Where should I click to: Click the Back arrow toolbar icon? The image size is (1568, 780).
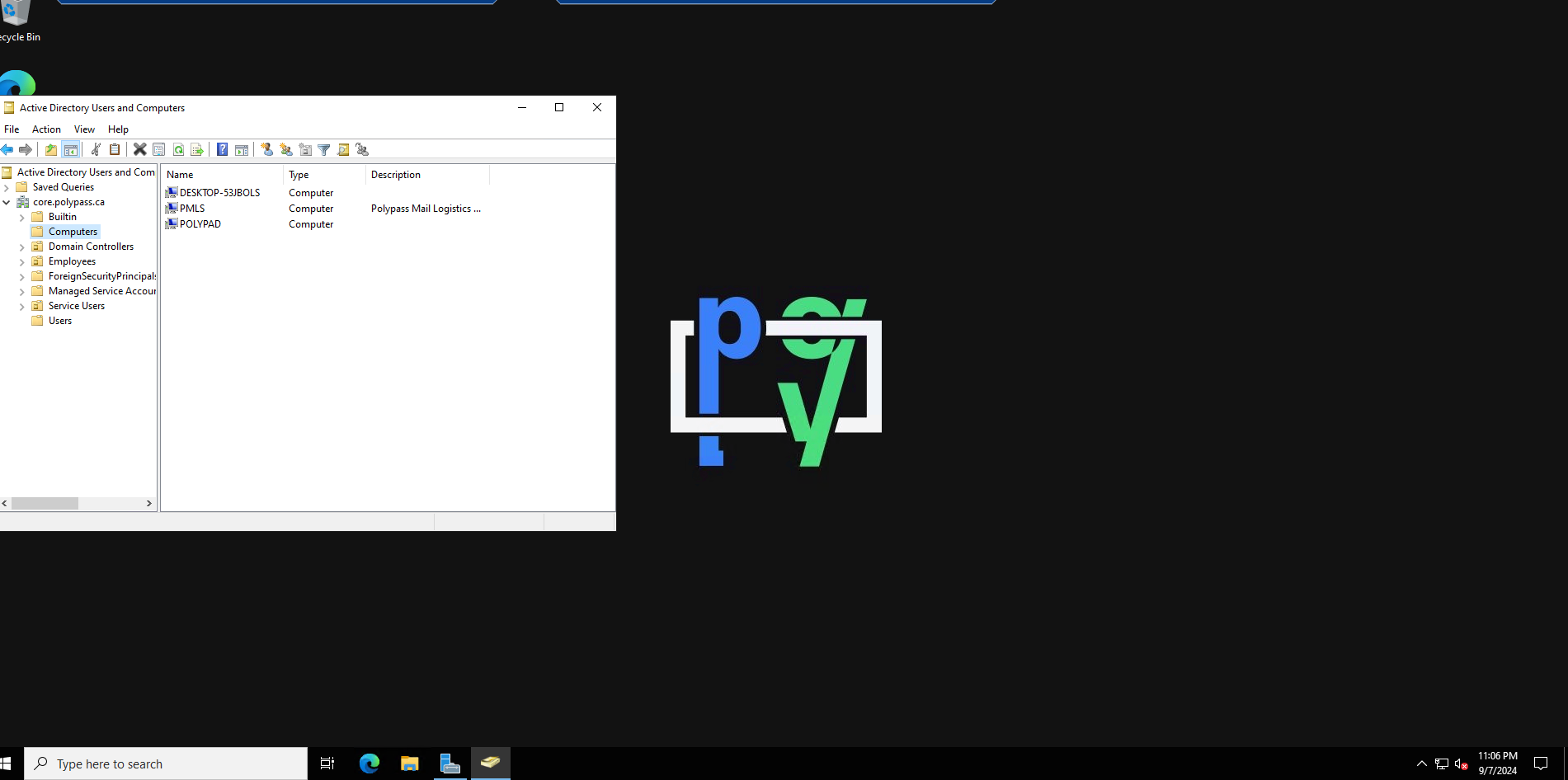tap(7, 149)
